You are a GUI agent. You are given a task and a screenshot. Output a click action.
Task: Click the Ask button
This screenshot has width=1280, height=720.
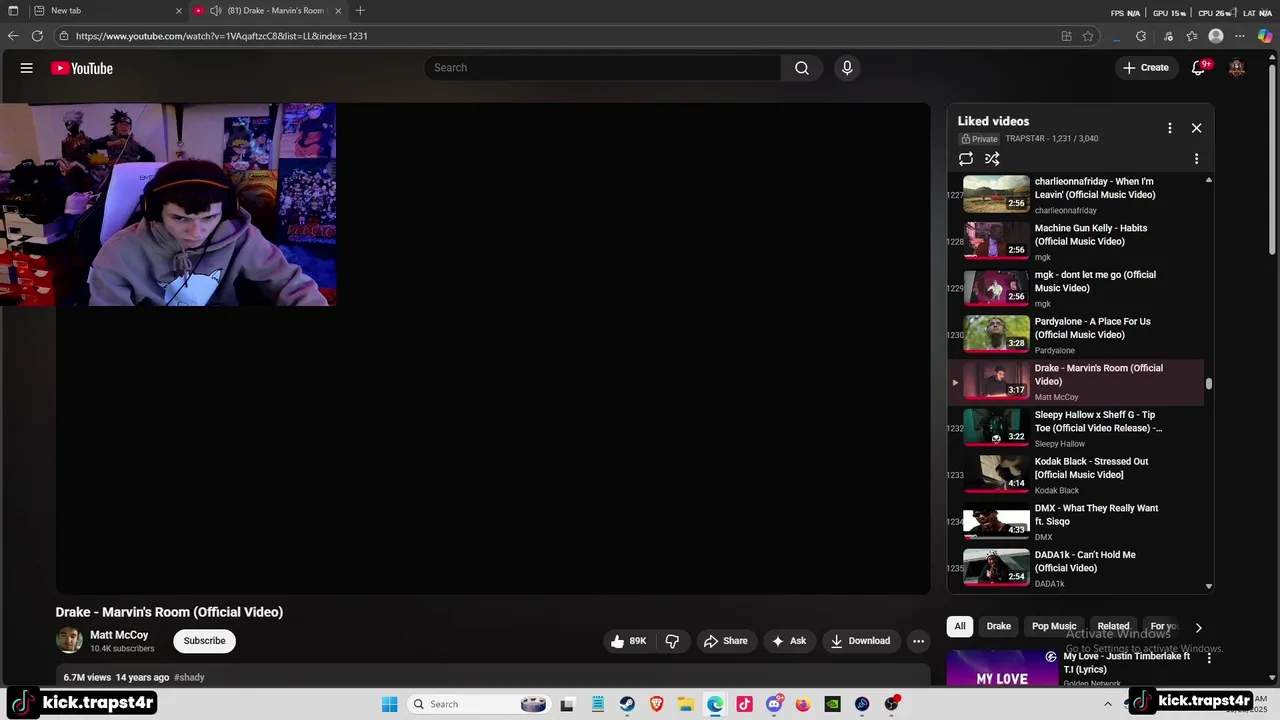click(788, 641)
